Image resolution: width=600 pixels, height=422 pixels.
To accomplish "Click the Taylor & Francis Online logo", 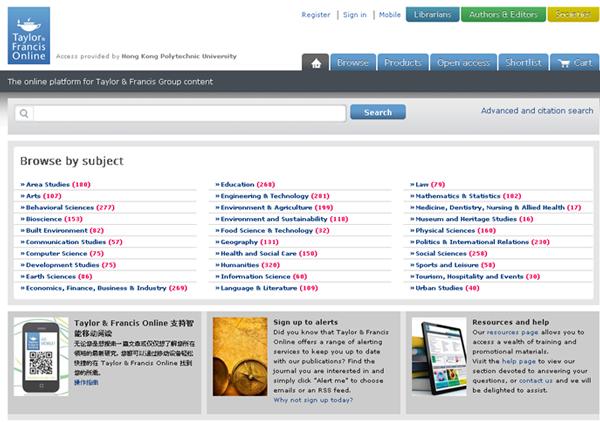I will [29, 36].
